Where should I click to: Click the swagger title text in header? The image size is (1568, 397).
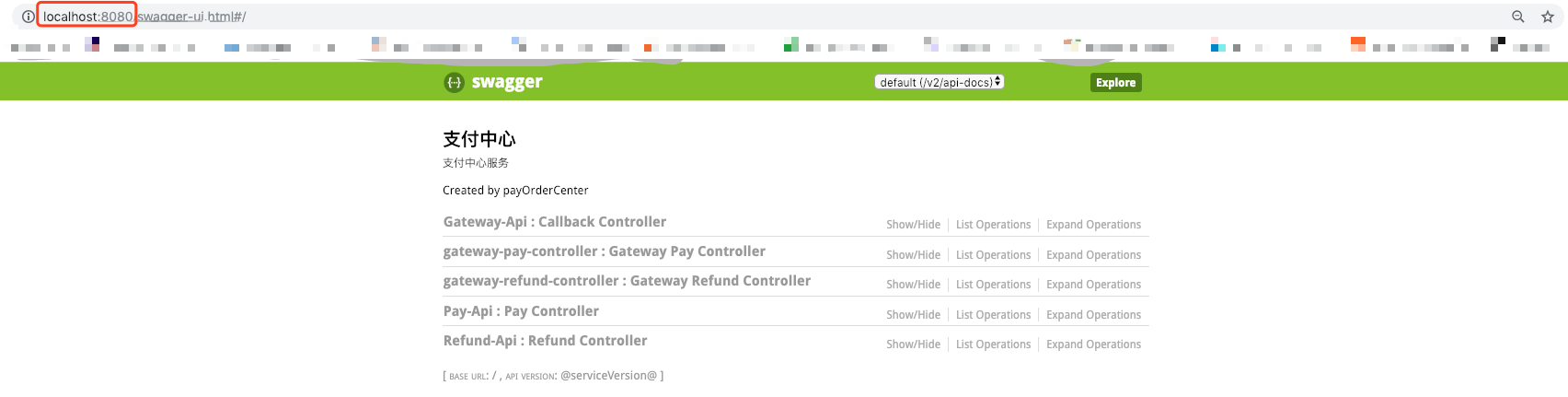pyautogui.click(x=507, y=82)
